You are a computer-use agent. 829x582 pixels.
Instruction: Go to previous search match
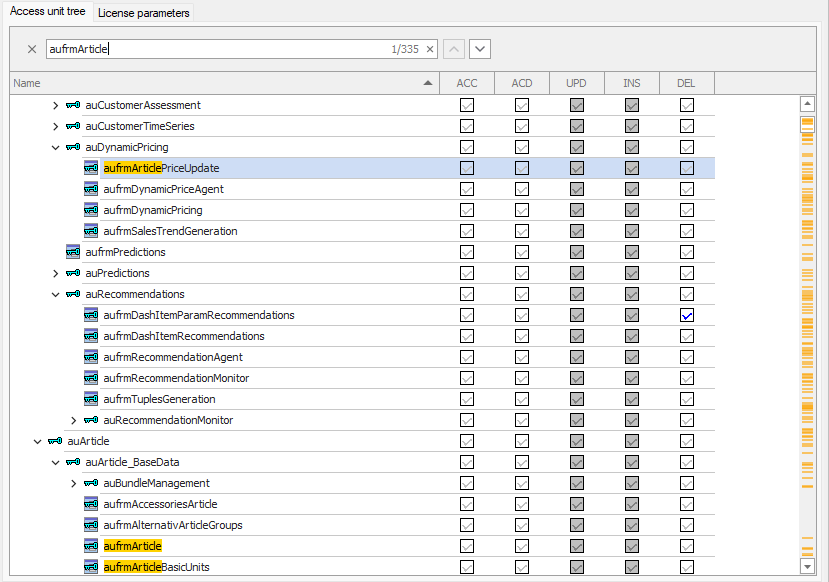point(454,49)
